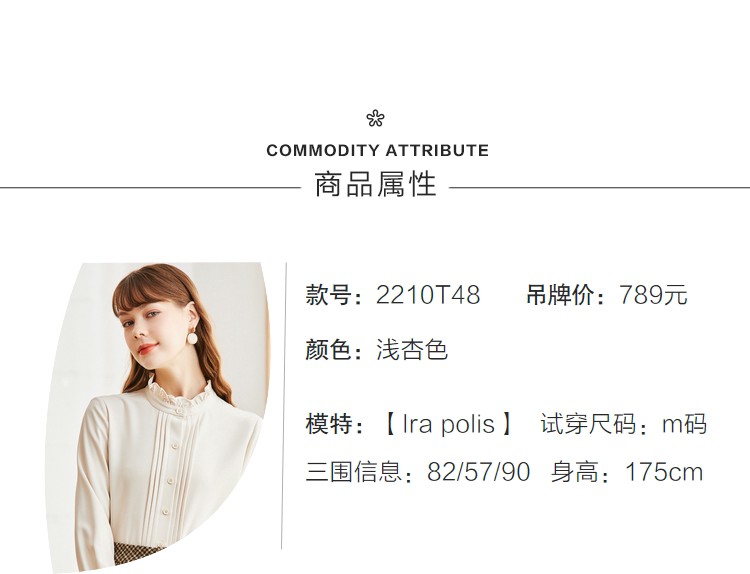
Task: Click the measurements 82/57/90
Action: pyautogui.click(x=478, y=472)
